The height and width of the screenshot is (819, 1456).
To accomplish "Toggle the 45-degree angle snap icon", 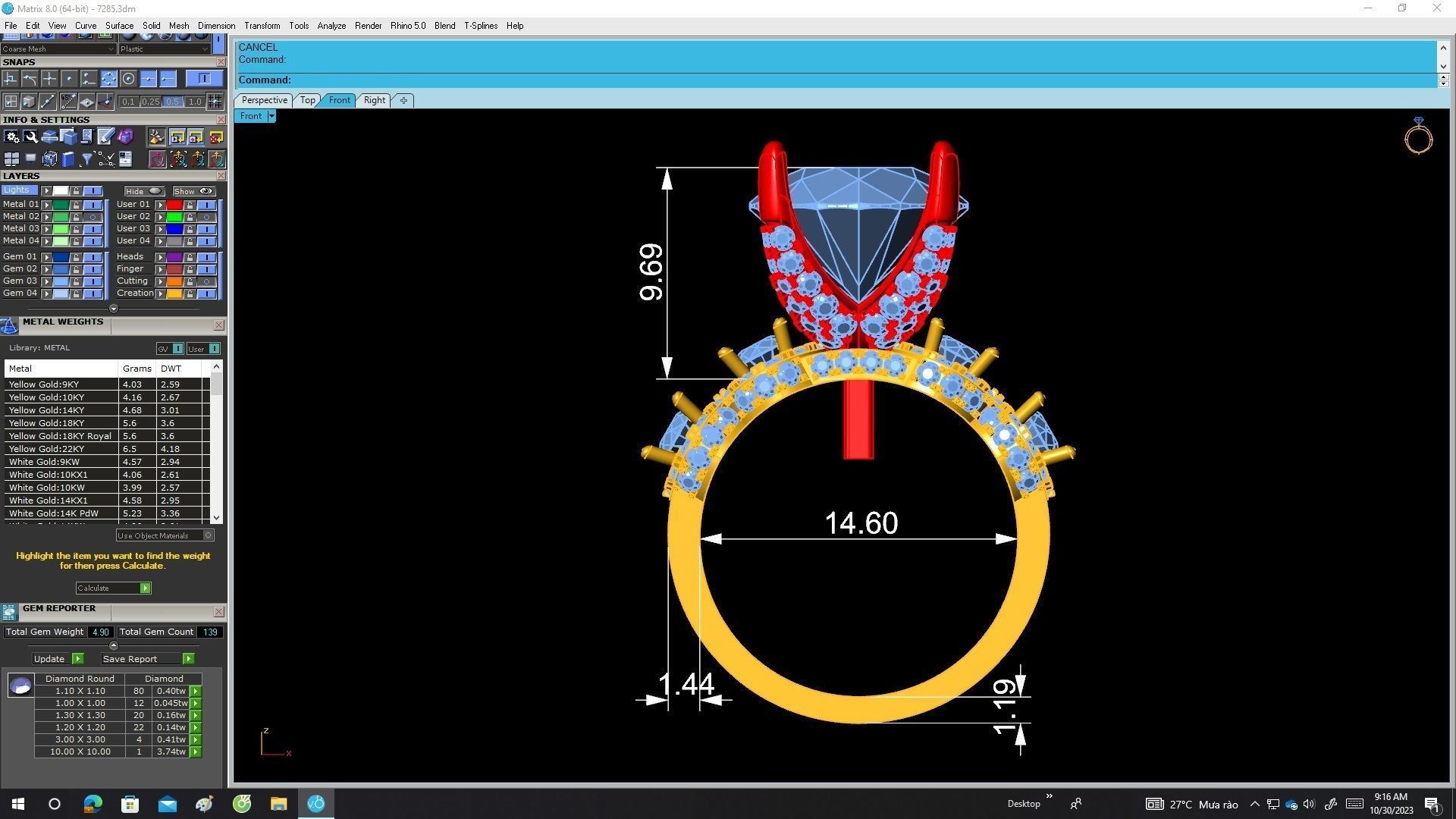I will [67, 101].
